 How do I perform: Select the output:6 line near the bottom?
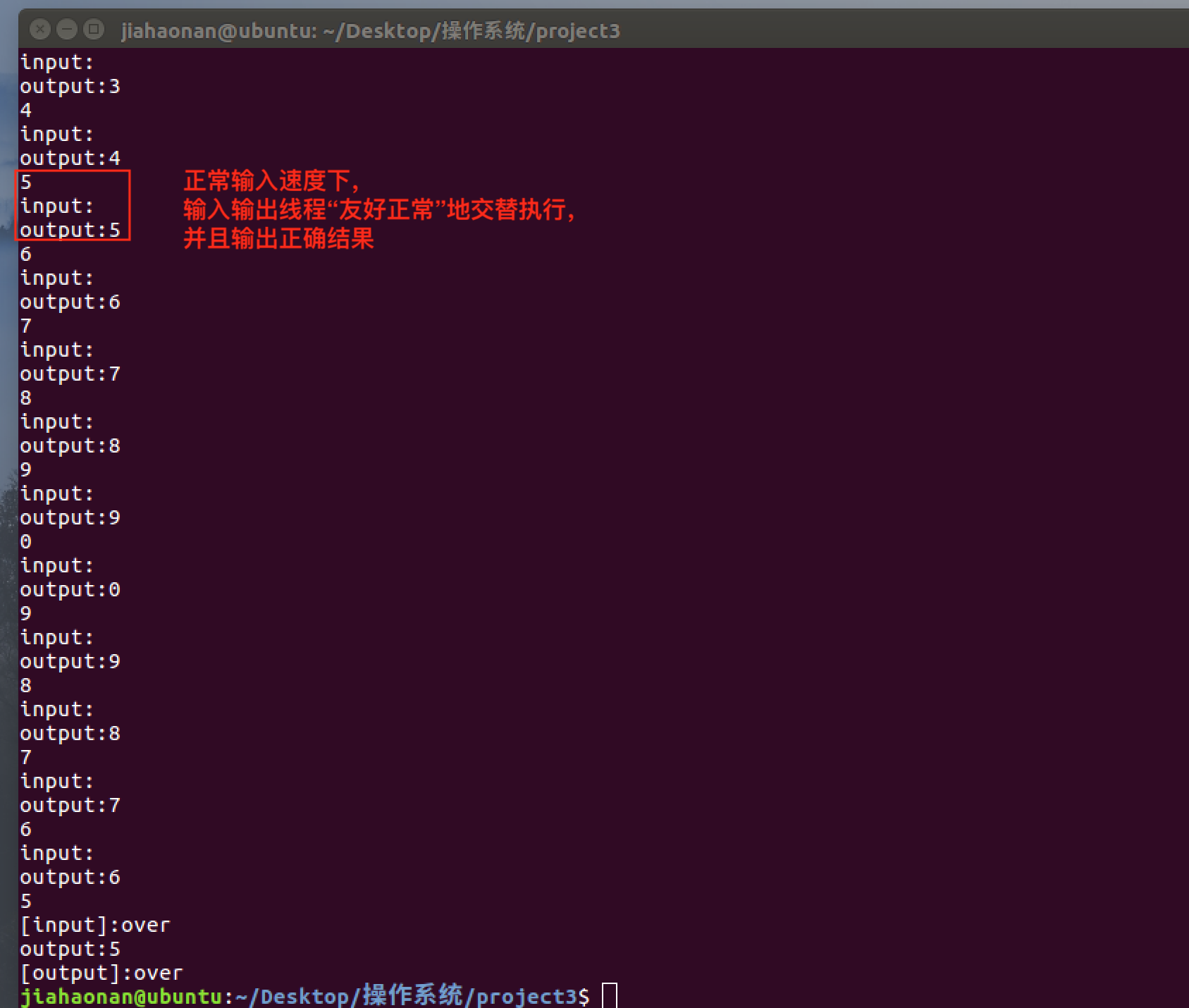(70, 876)
